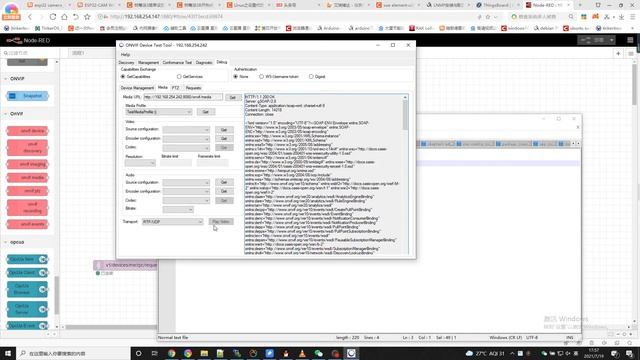Open the Audio Codec dropdown
The width and height of the screenshot is (640, 360).
(x=186, y=200)
